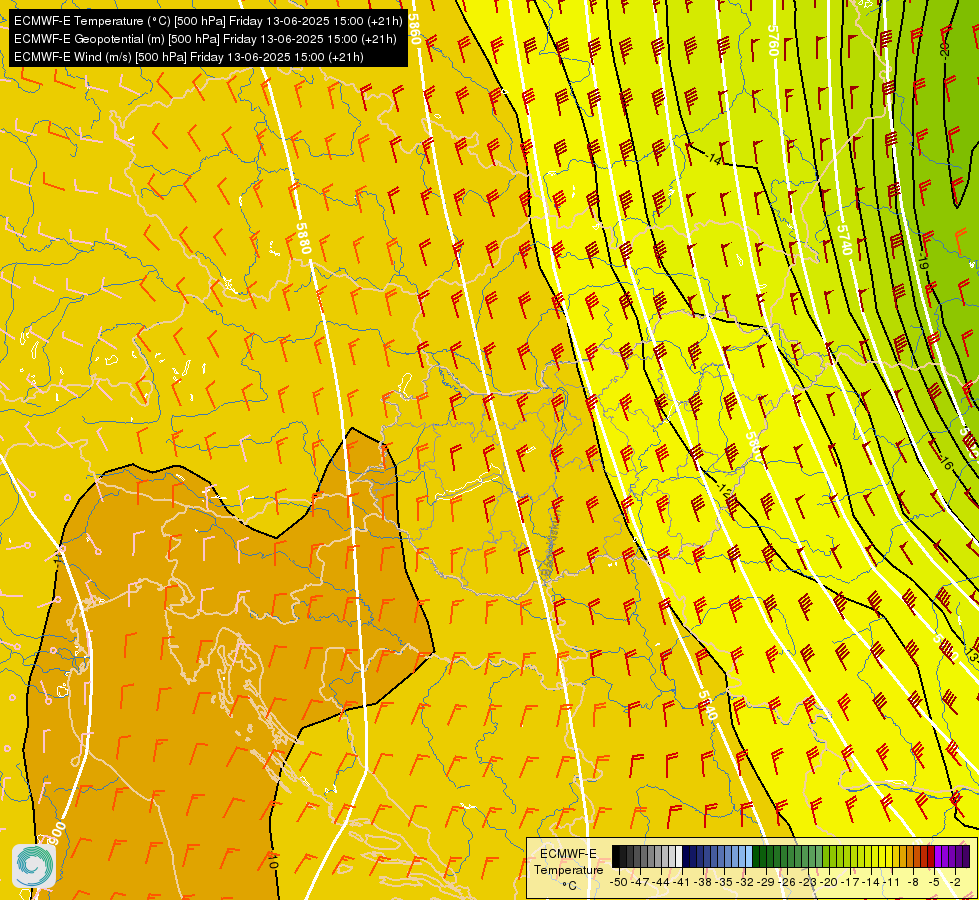Select the 'ECMWF-E Geopotential (m) [500 hPa]' title line
This screenshot has height=900, width=979.
tap(205, 39)
